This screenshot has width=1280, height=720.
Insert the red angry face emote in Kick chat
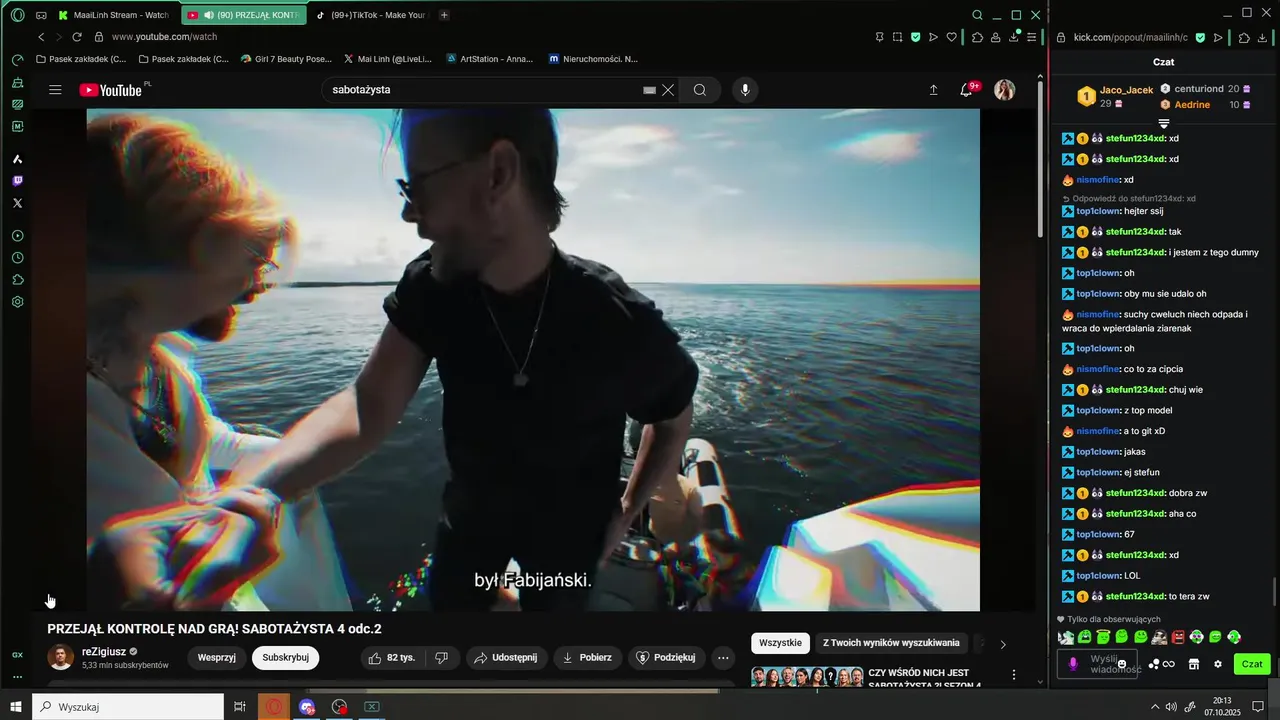1178,637
